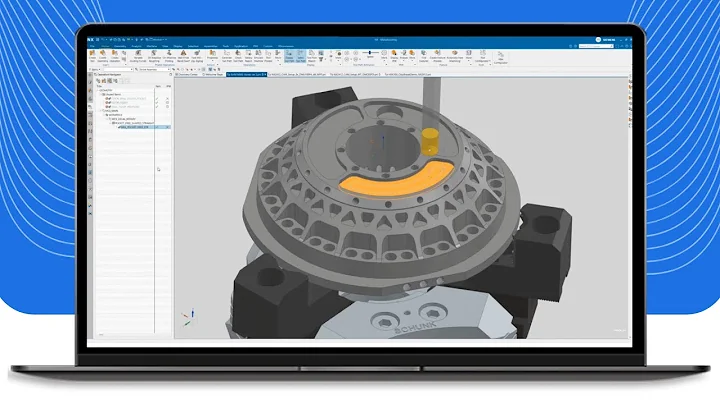Switch to the Tools ribbon tab

(225, 46)
